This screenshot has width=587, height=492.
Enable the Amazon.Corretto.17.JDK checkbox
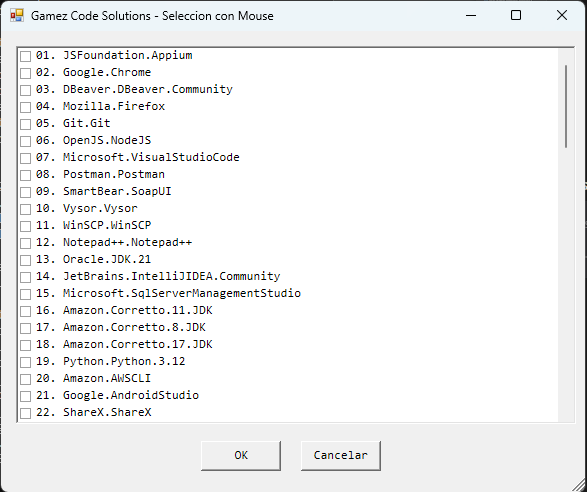(x=25, y=345)
